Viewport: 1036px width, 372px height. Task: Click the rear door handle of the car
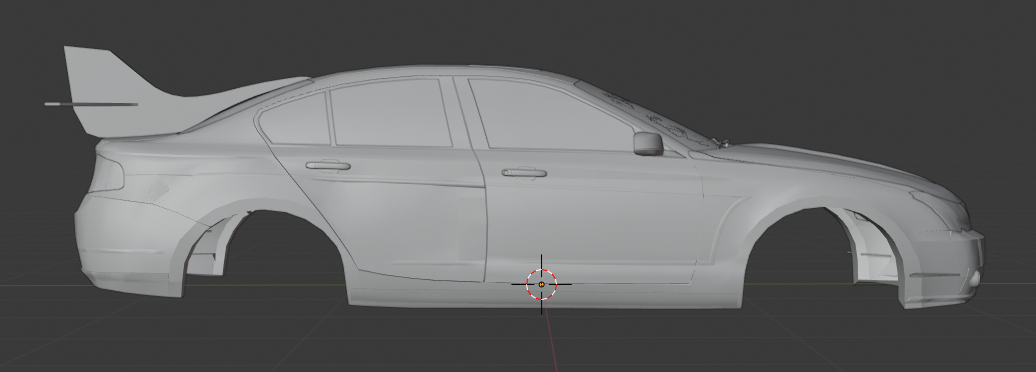click(328, 165)
